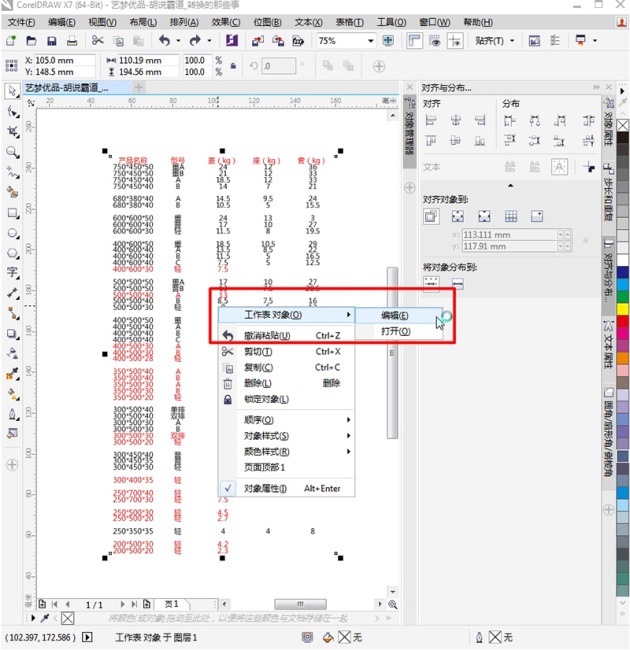Toggle Align to Active Objects option
Image resolution: width=630 pixels, height=650 pixels.
click(431, 216)
